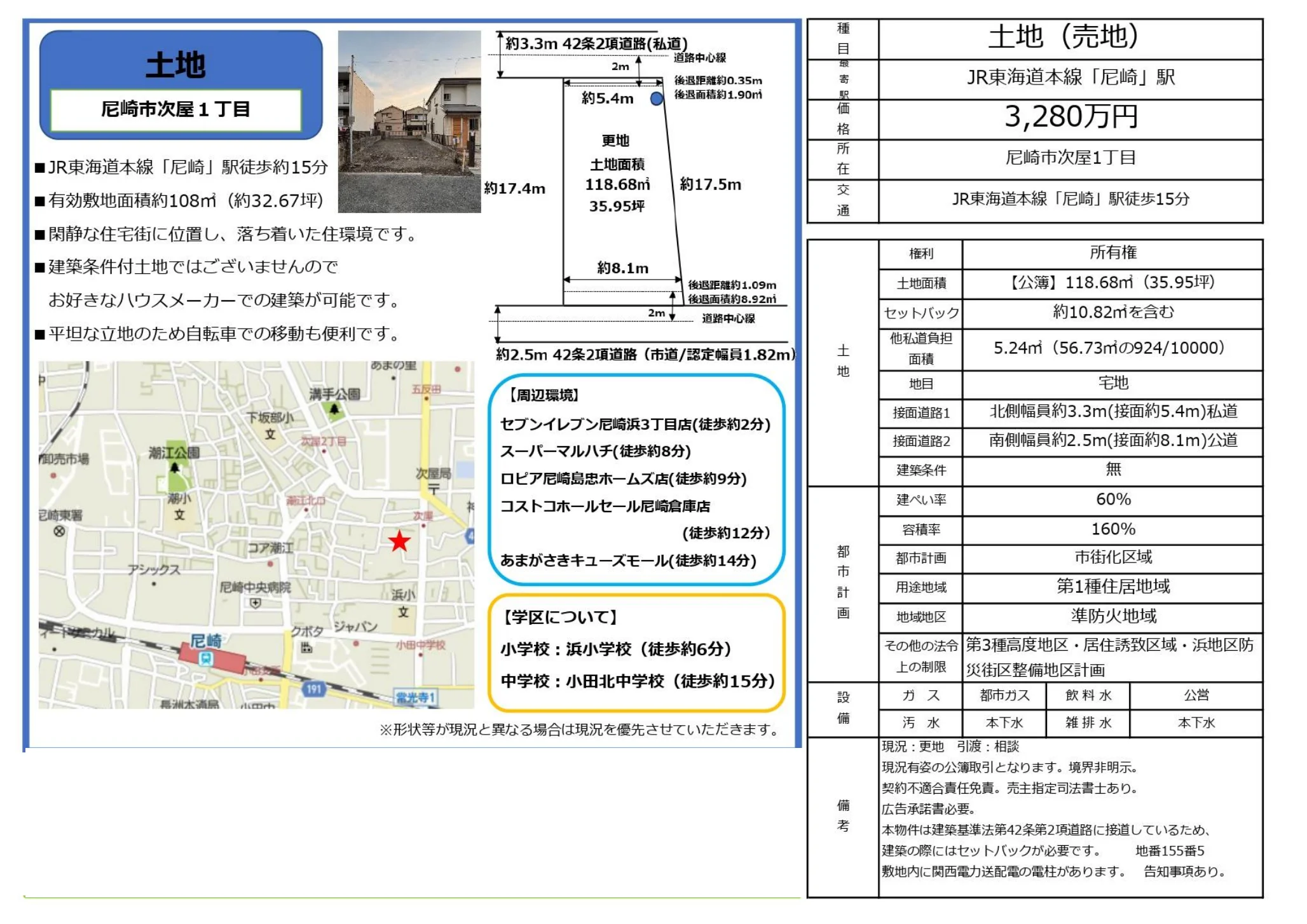The image size is (1307, 924).
Task: Select the 建ぺい率 60% value
Action: [x=1113, y=499]
